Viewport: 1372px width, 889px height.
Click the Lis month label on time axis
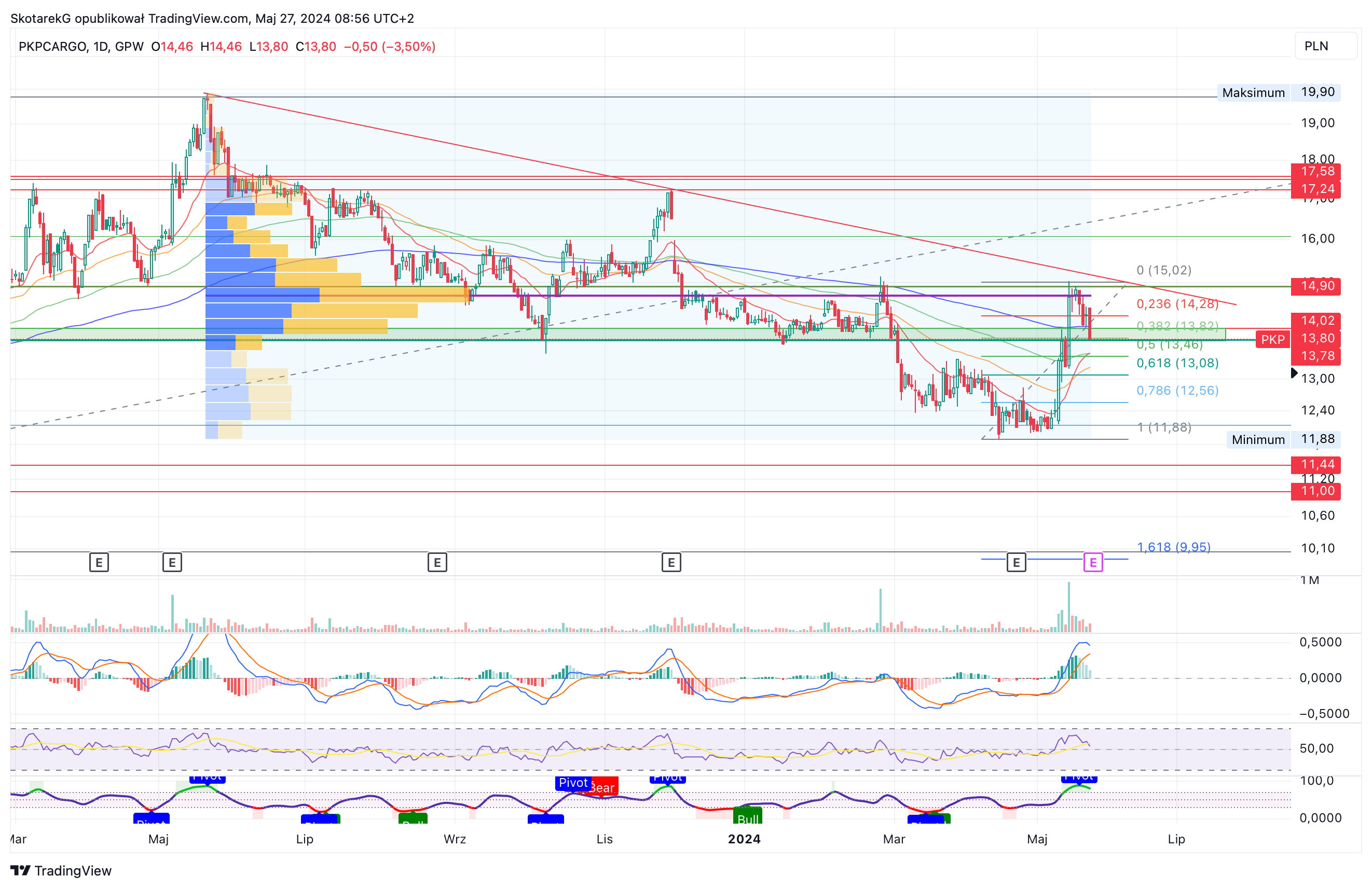[605, 839]
